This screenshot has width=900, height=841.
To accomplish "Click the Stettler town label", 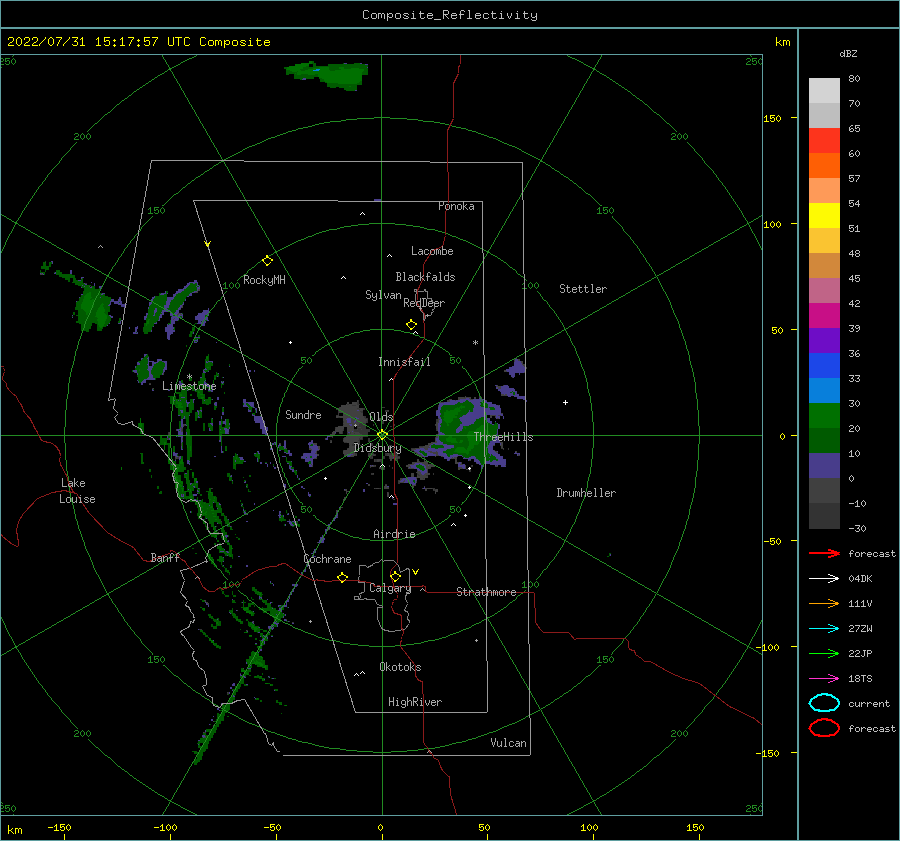I will pyautogui.click(x=583, y=289).
